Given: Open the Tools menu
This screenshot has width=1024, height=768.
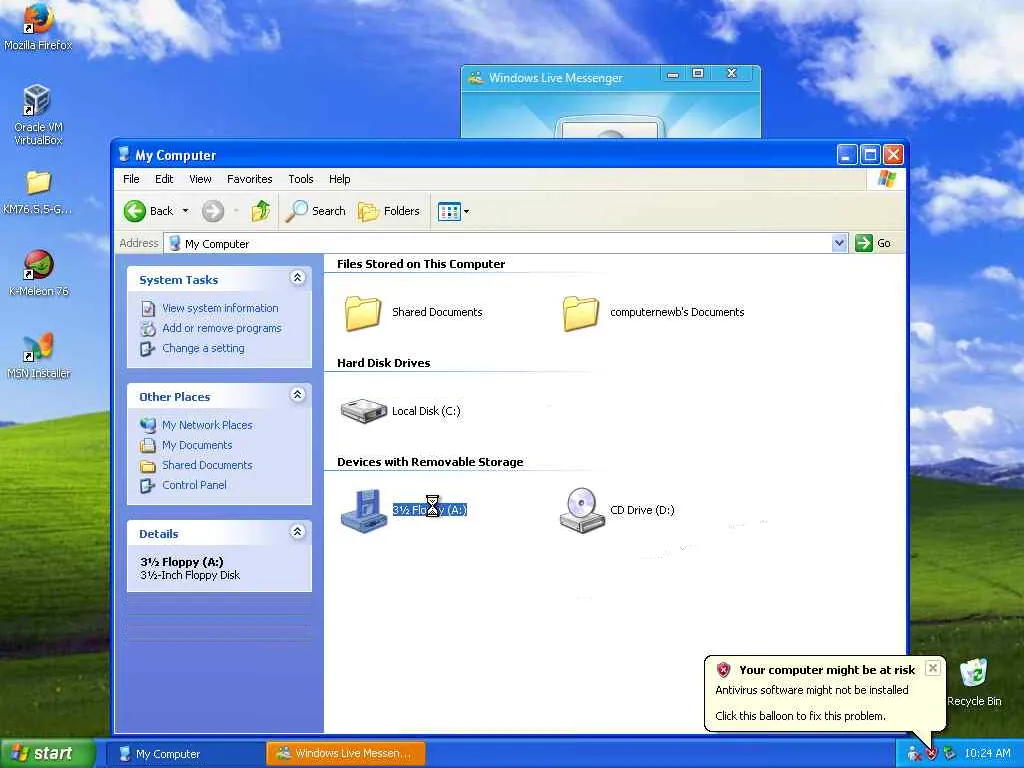Looking at the screenshot, I should click(301, 179).
